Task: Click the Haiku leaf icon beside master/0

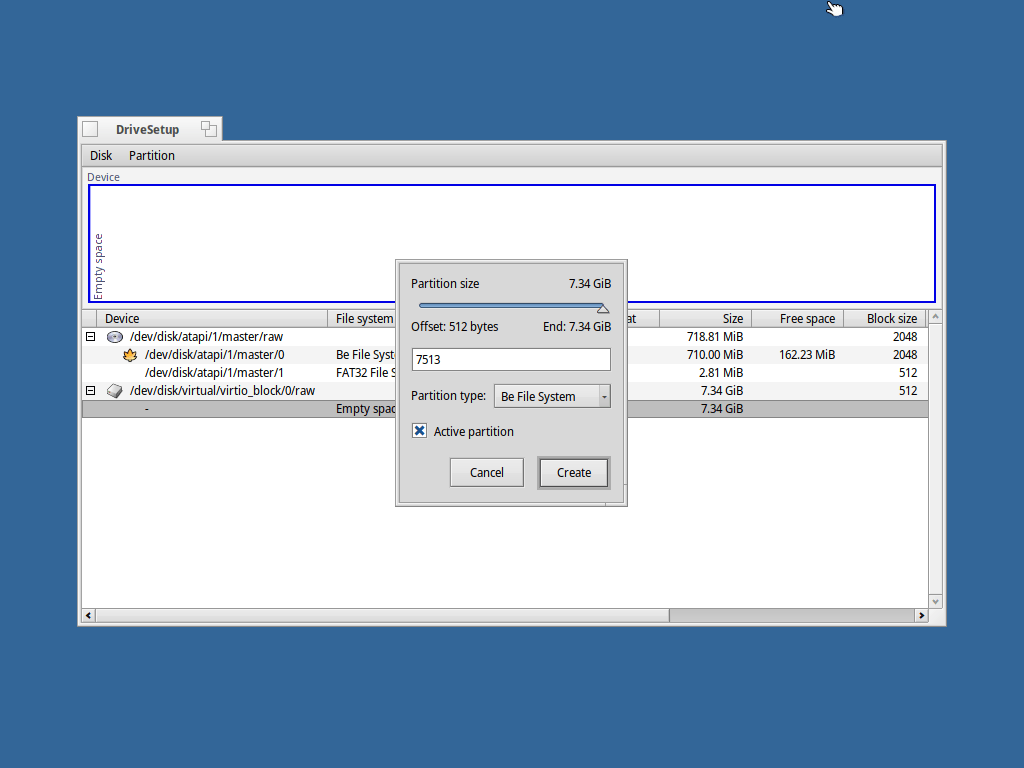Action: pos(130,355)
